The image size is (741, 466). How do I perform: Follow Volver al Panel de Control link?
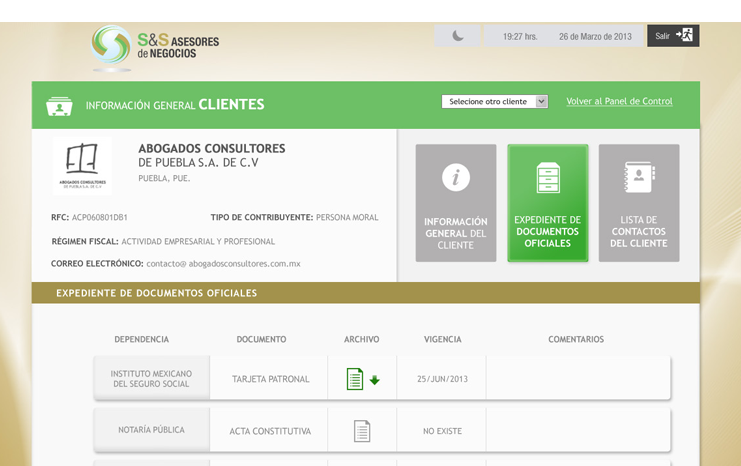click(619, 102)
